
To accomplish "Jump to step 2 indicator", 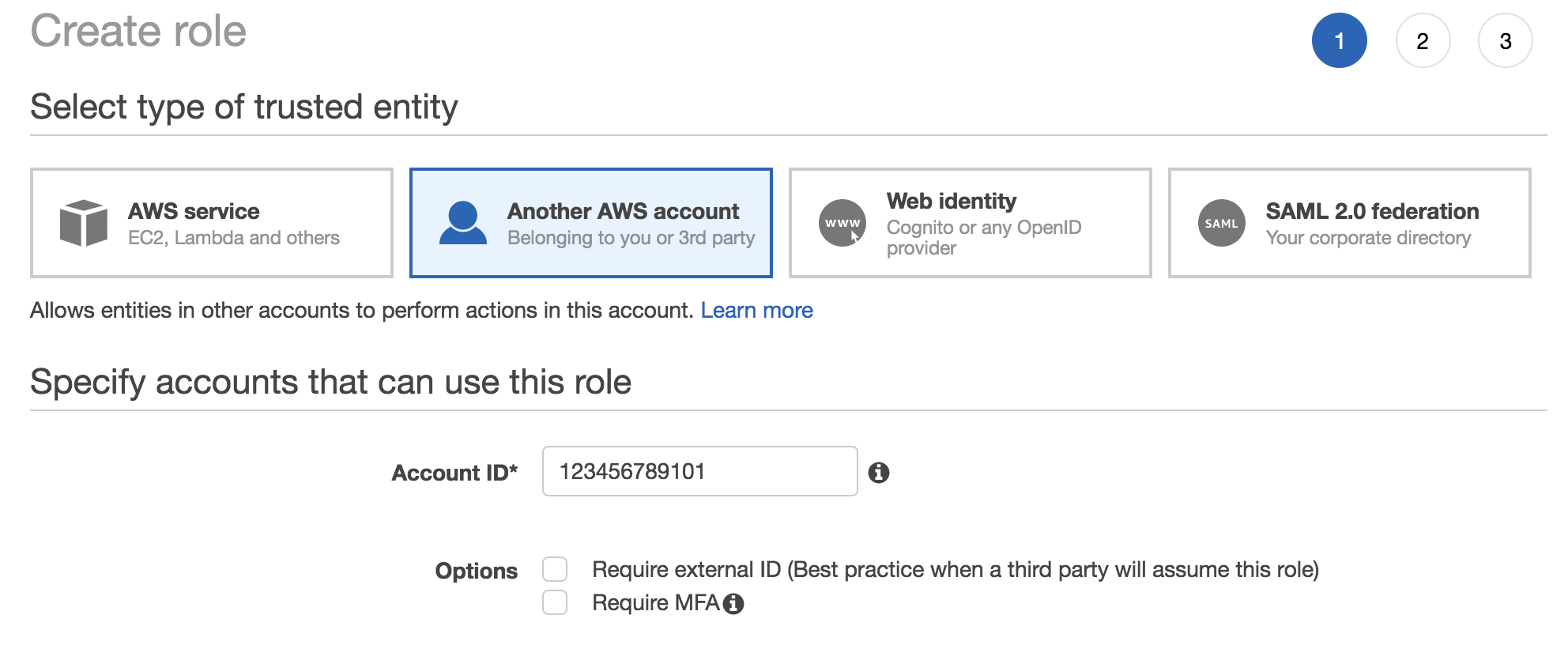I will 1423,40.
